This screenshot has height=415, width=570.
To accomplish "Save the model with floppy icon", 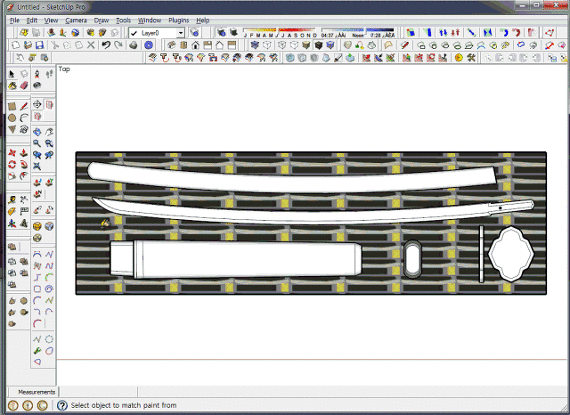I will pos(40,45).
